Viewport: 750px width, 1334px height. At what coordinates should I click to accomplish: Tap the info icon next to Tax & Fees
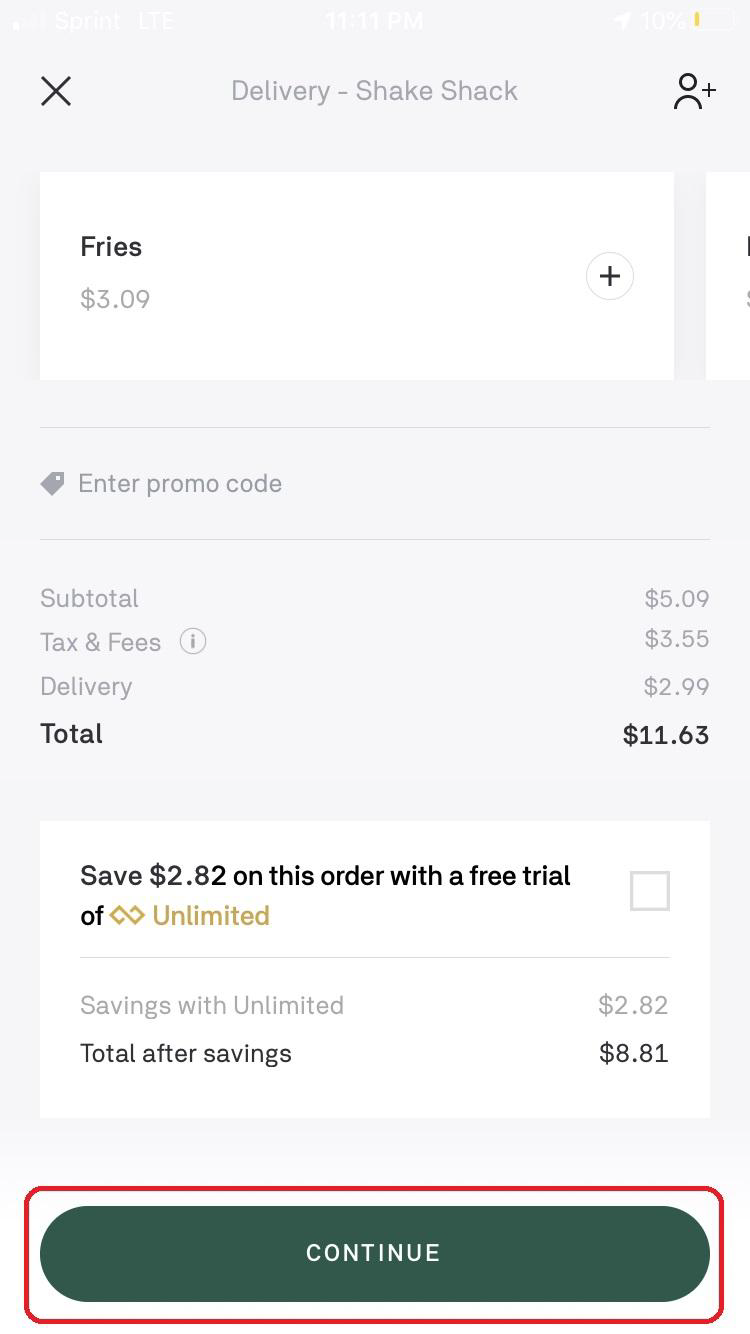click(192, 641)
